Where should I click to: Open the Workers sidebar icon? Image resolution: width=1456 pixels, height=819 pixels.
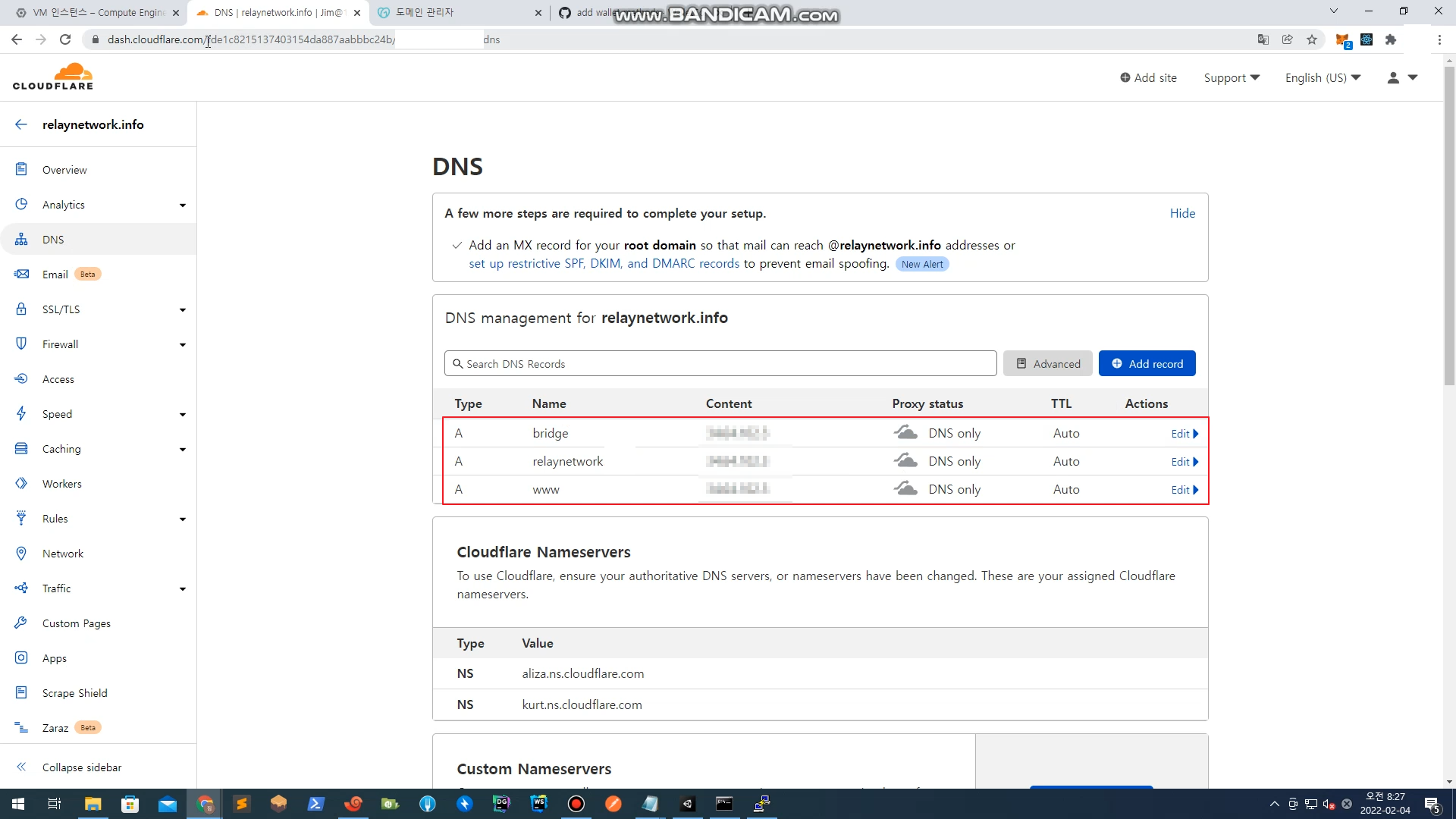click(x=21, y=484)
